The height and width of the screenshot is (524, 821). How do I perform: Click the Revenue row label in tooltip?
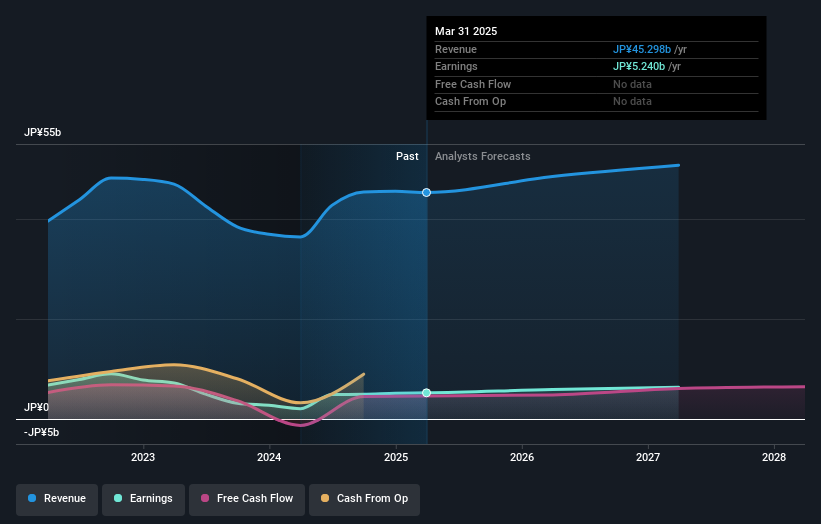pos(456,49)
